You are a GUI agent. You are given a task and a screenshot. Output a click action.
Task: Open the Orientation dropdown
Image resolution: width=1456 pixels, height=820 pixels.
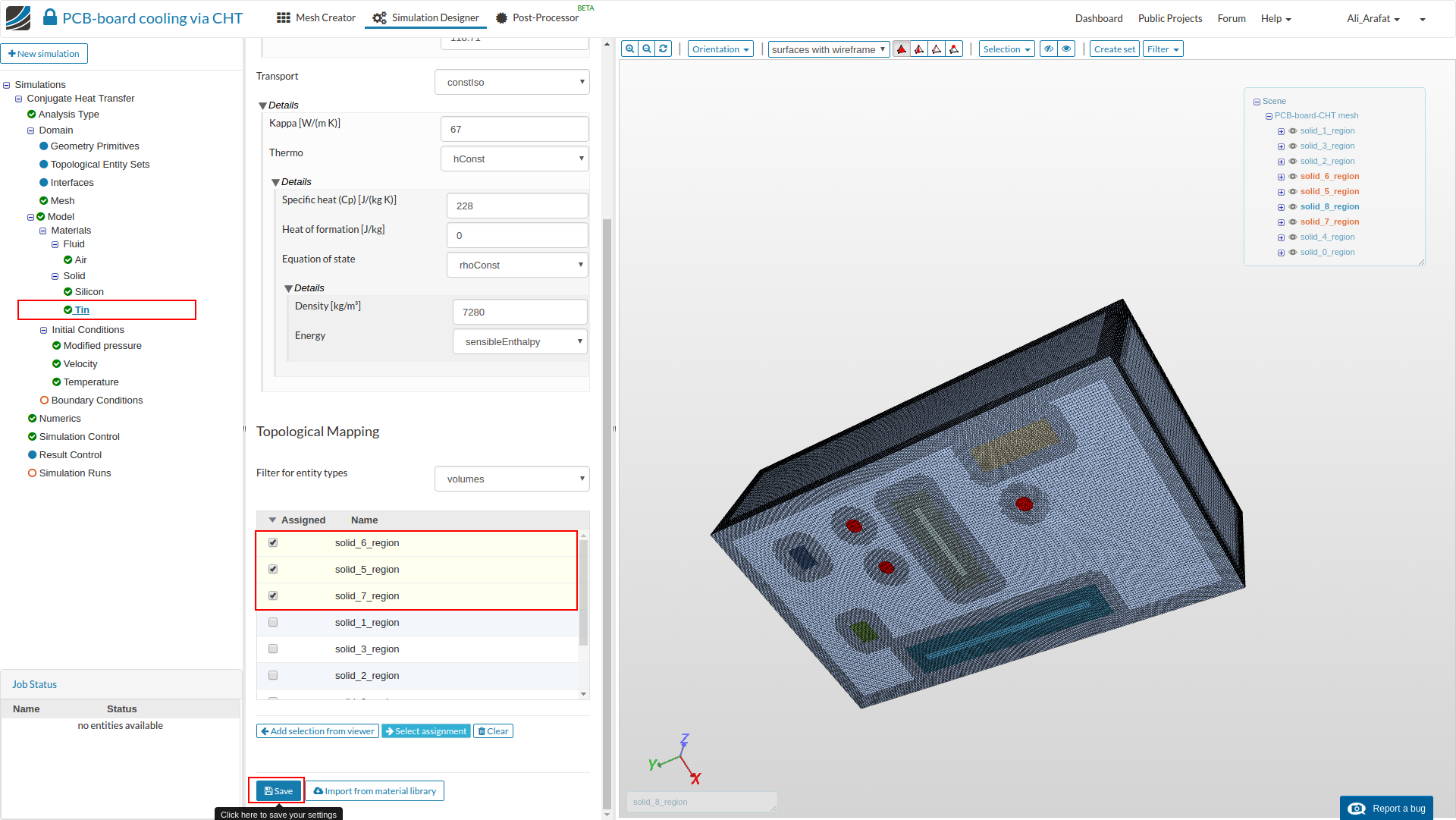(x=720, y=49)
